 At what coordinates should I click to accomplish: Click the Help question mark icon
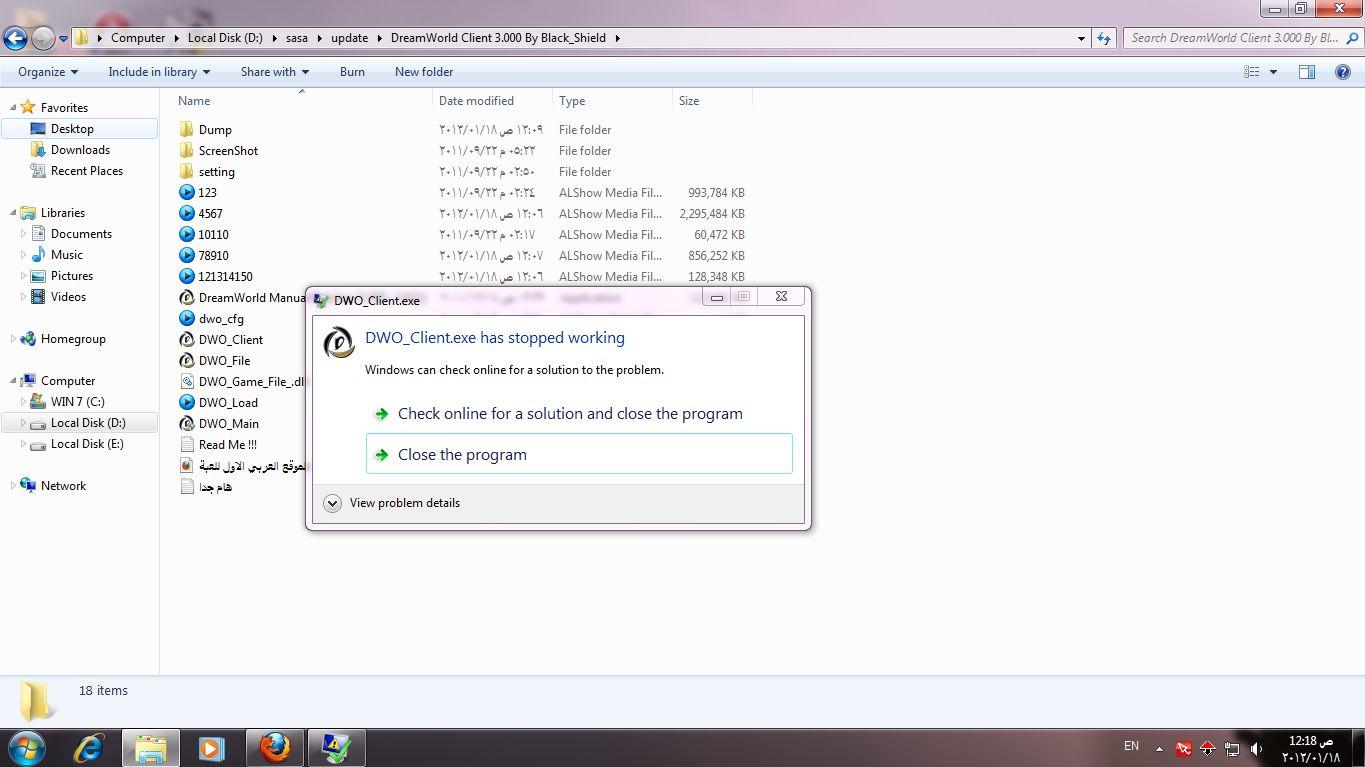point(1343,72)
